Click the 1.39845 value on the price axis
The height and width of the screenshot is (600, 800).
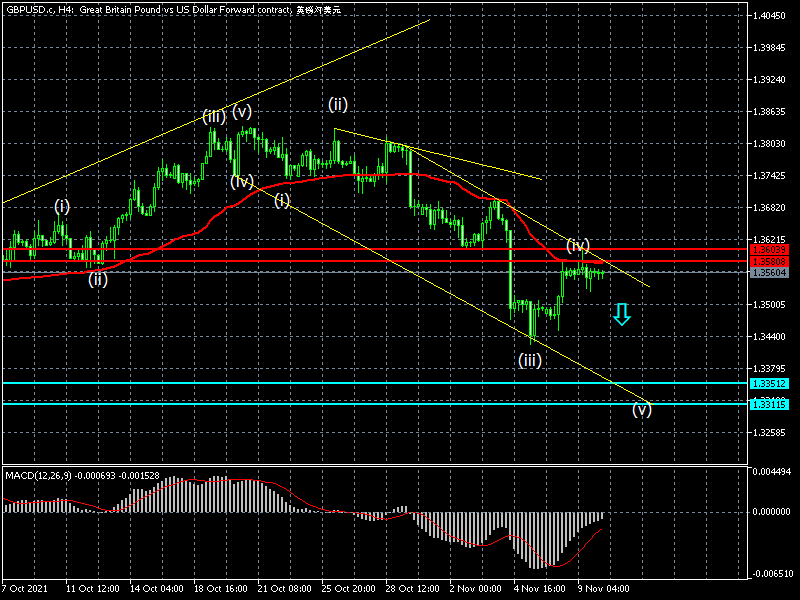click(769, 48)
